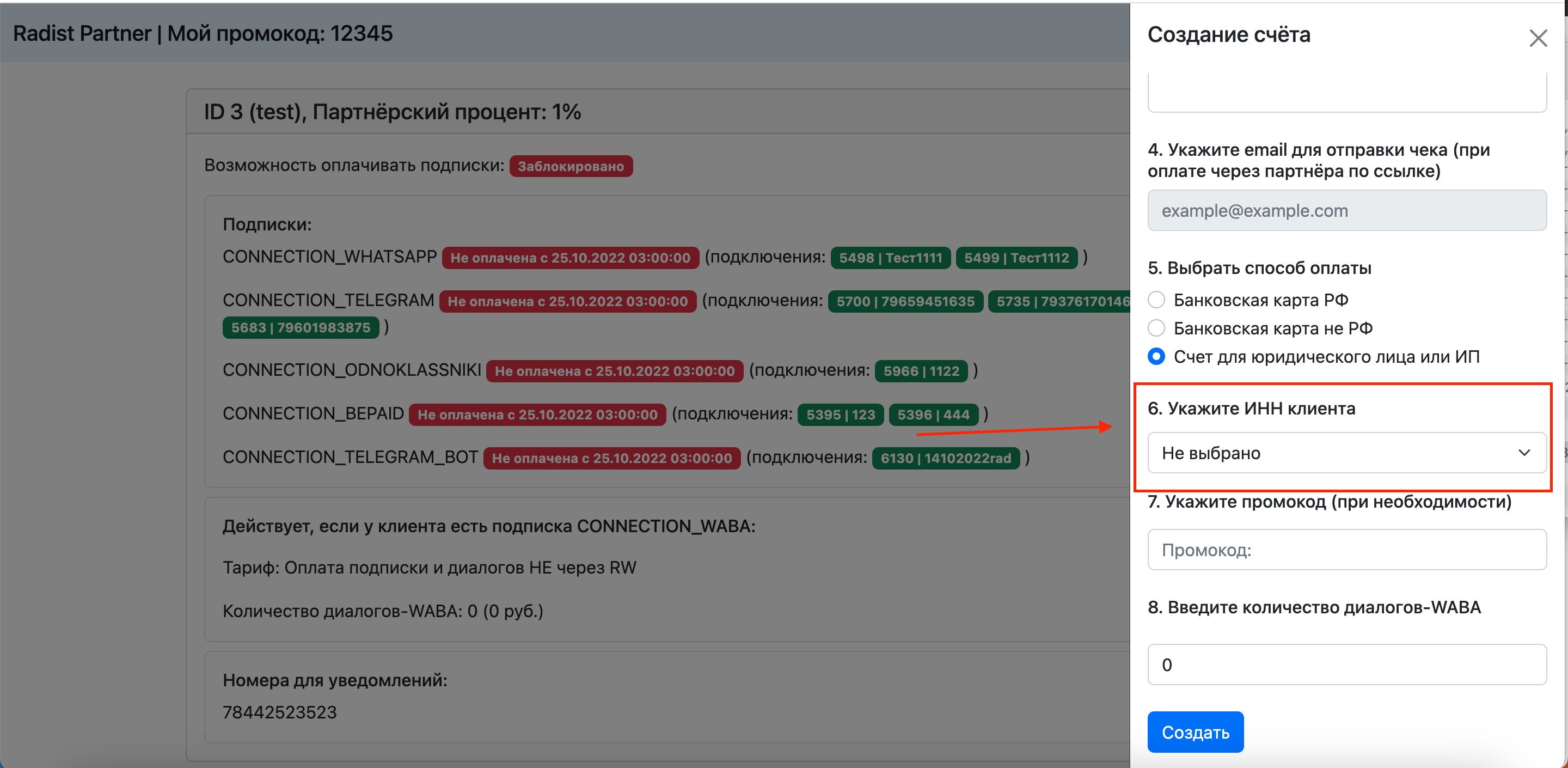Click connection badge 5683 | 79601983875
Viewport: 1568px width, 768px height.
click(301, 328)
